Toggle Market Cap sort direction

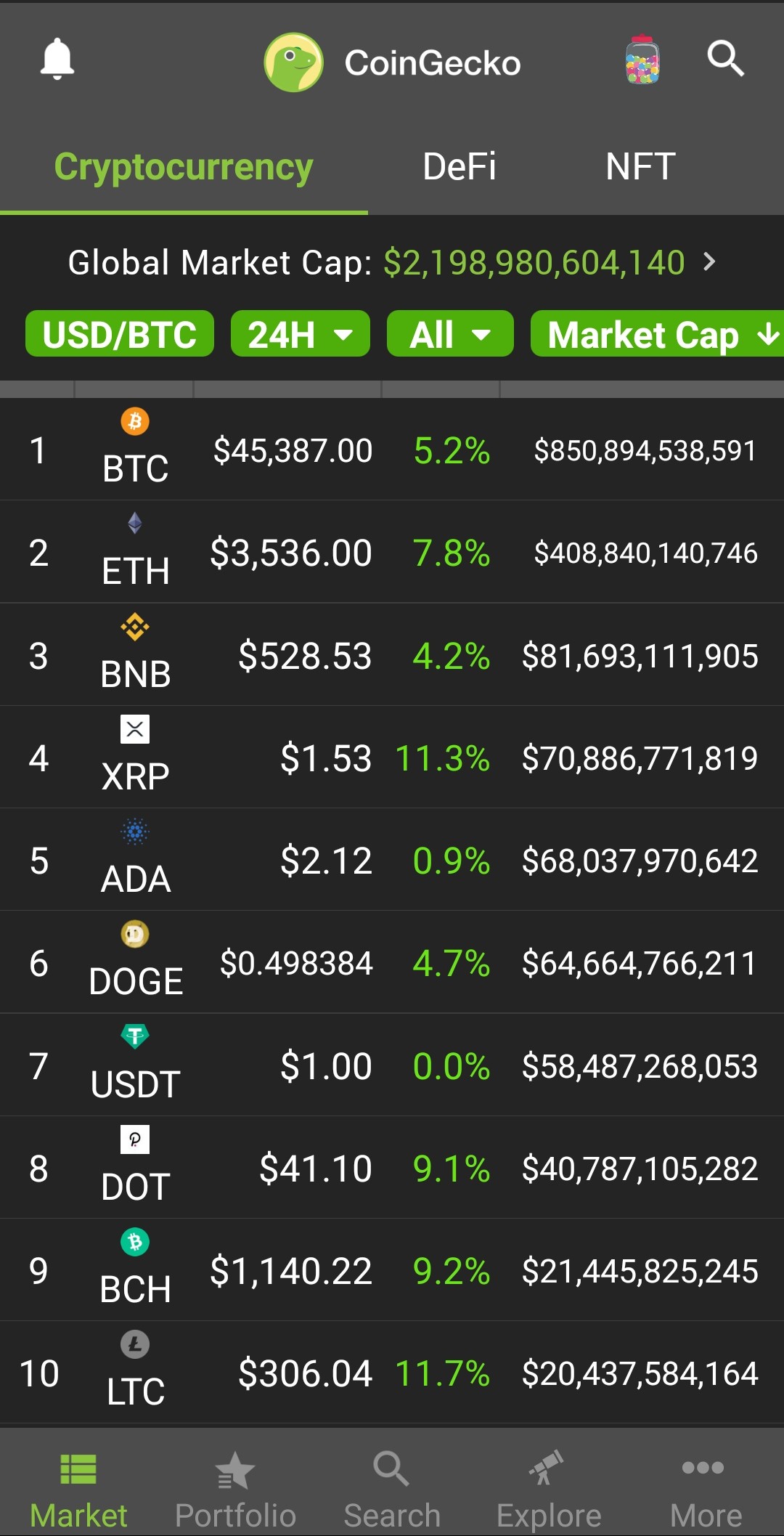(658, 334)
